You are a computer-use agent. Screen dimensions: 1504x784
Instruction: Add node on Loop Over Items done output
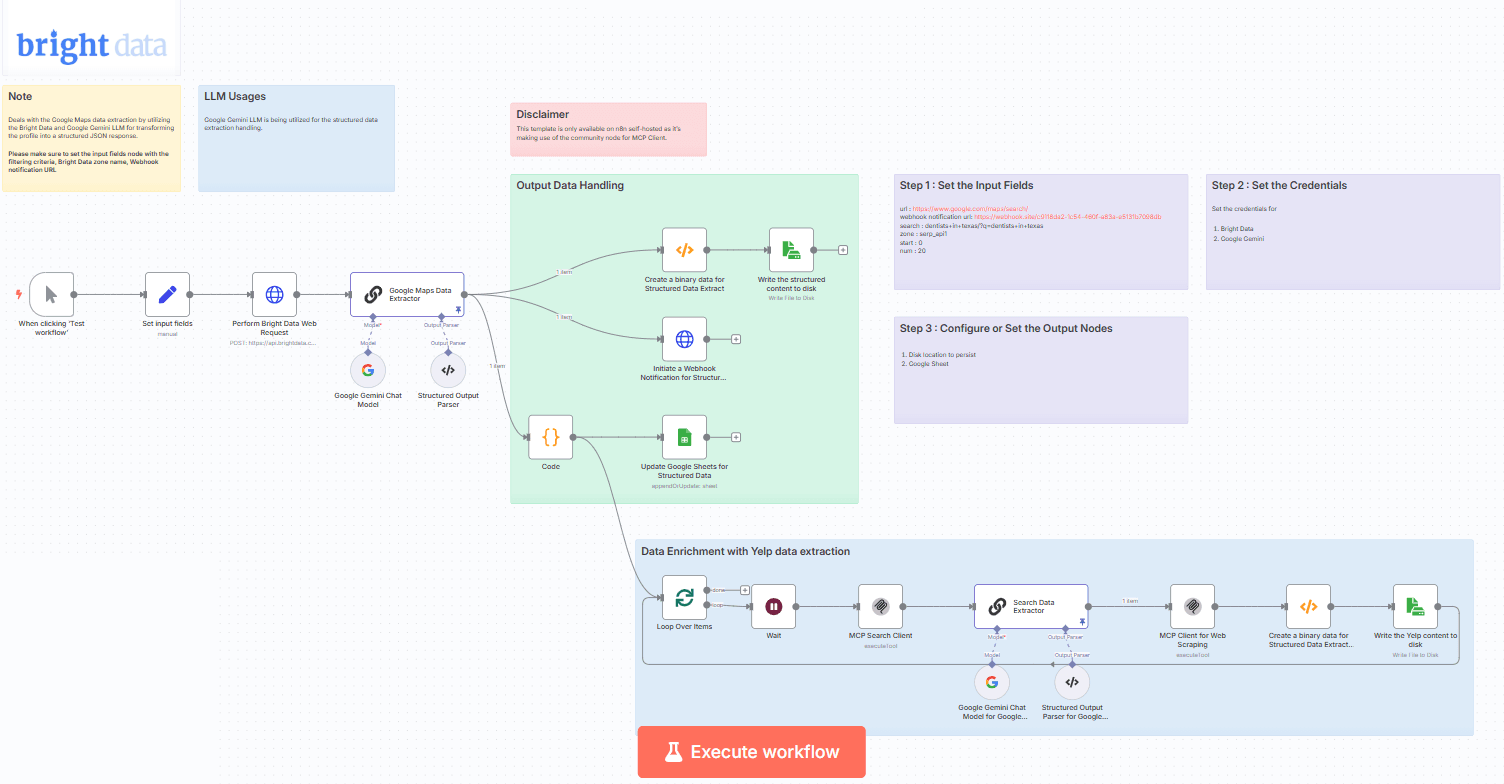[745, 590]
